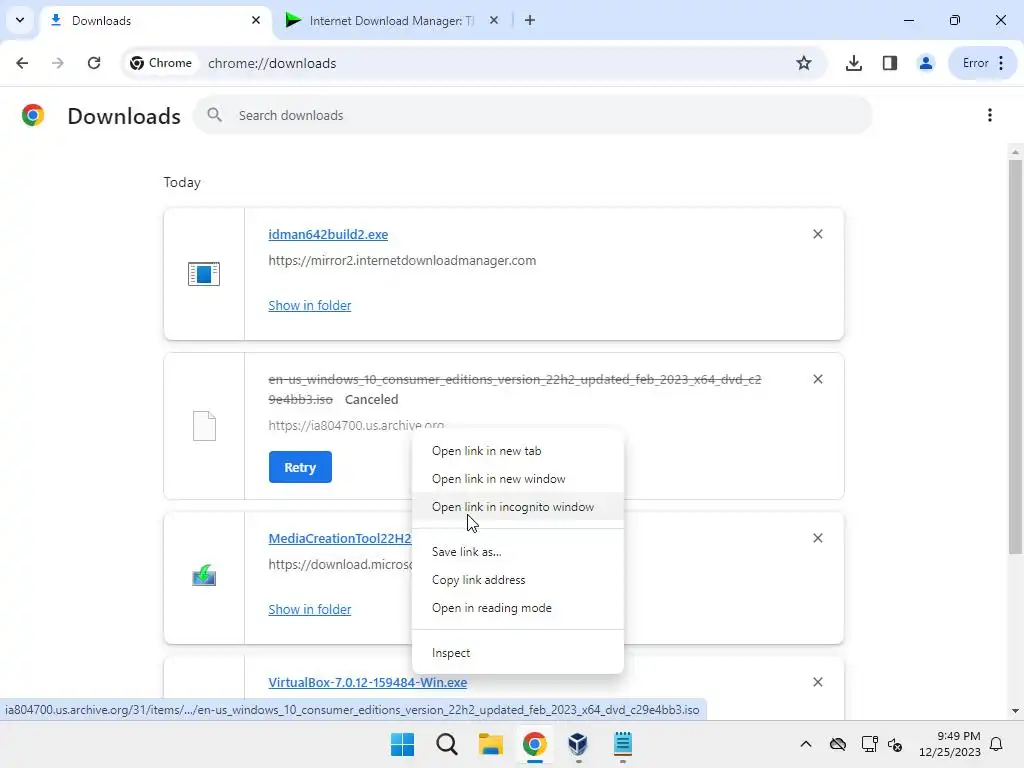Click the Canceled status text
The image size is (1024, 768).
[x=372, y=400]
